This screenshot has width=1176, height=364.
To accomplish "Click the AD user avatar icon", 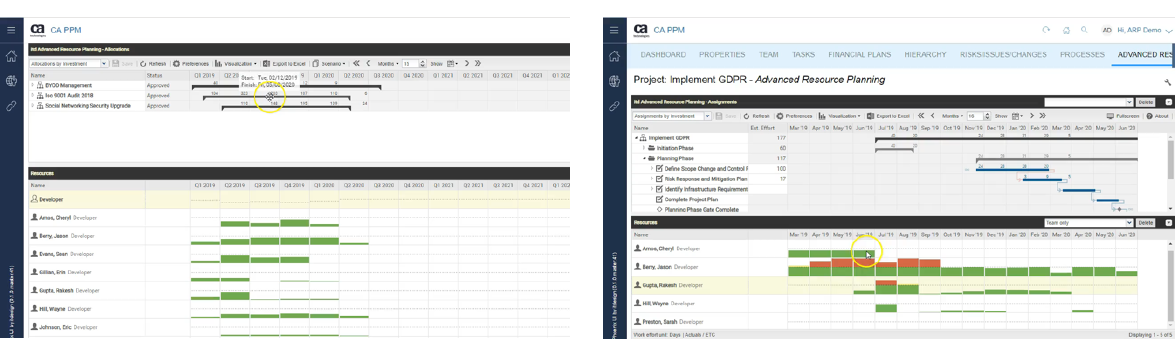I will [x=1106, y=30].
